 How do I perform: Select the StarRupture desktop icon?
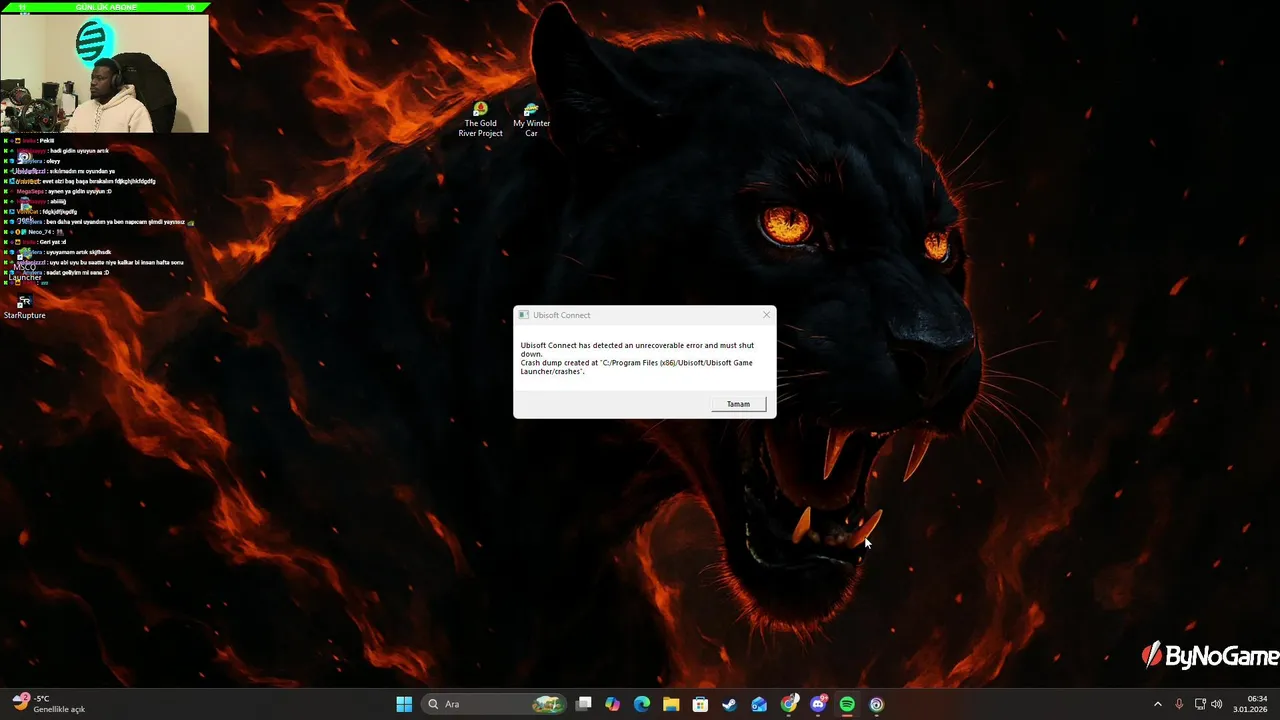click(x=25, y=307)
